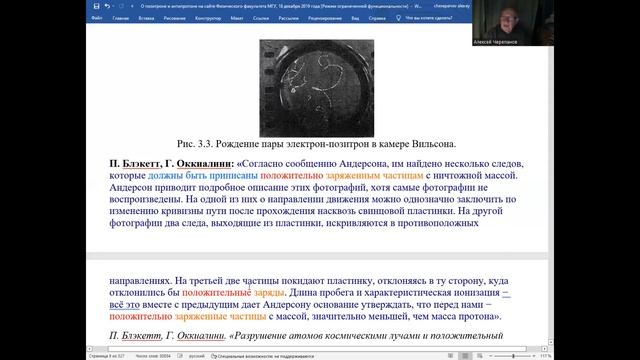Click the zoom out minus button
Image resolution: width=640 pixels, height=360 pixels.
491,356
